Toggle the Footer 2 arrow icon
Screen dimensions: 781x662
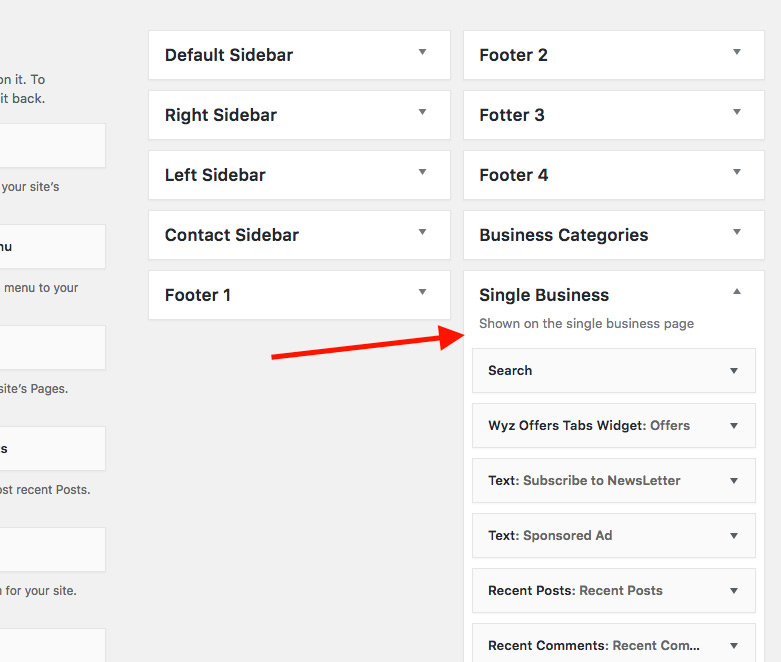pos(737,52)
